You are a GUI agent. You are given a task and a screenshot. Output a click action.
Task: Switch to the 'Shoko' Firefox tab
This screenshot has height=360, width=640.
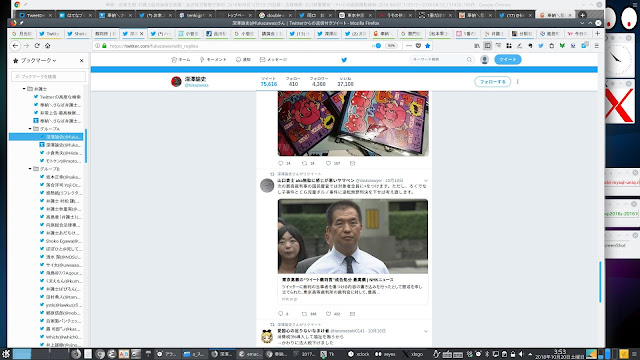click(77, 33)
